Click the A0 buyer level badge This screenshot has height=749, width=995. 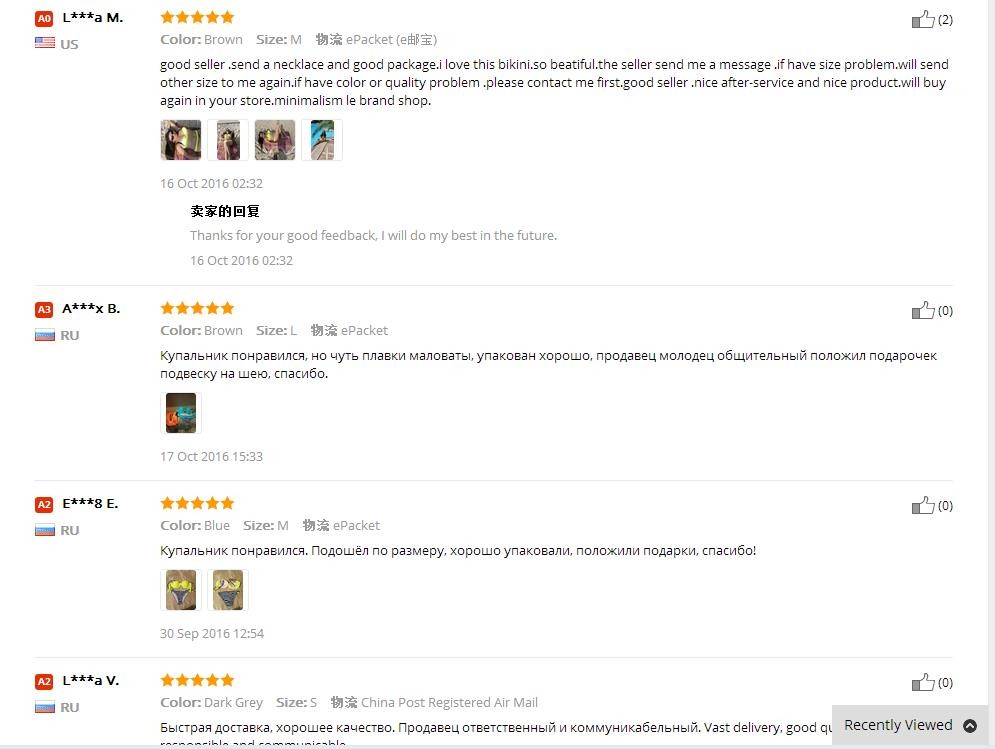click(x=44, y=18)
